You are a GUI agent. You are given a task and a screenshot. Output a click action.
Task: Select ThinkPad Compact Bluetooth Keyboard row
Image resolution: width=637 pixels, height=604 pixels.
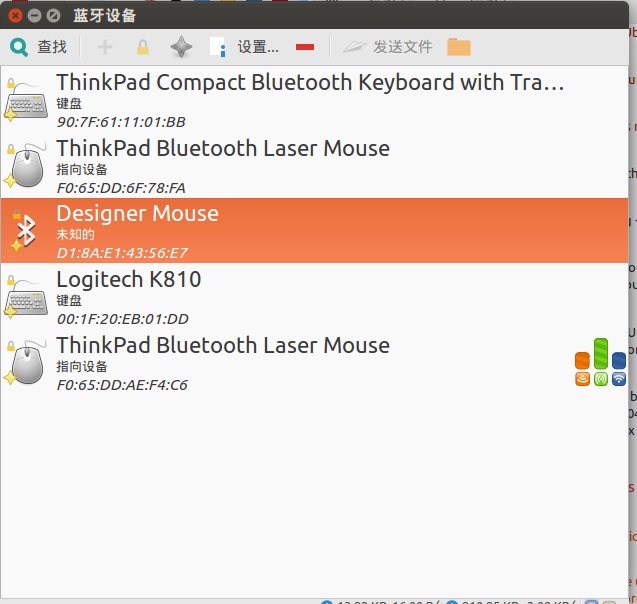click(314, 99)
